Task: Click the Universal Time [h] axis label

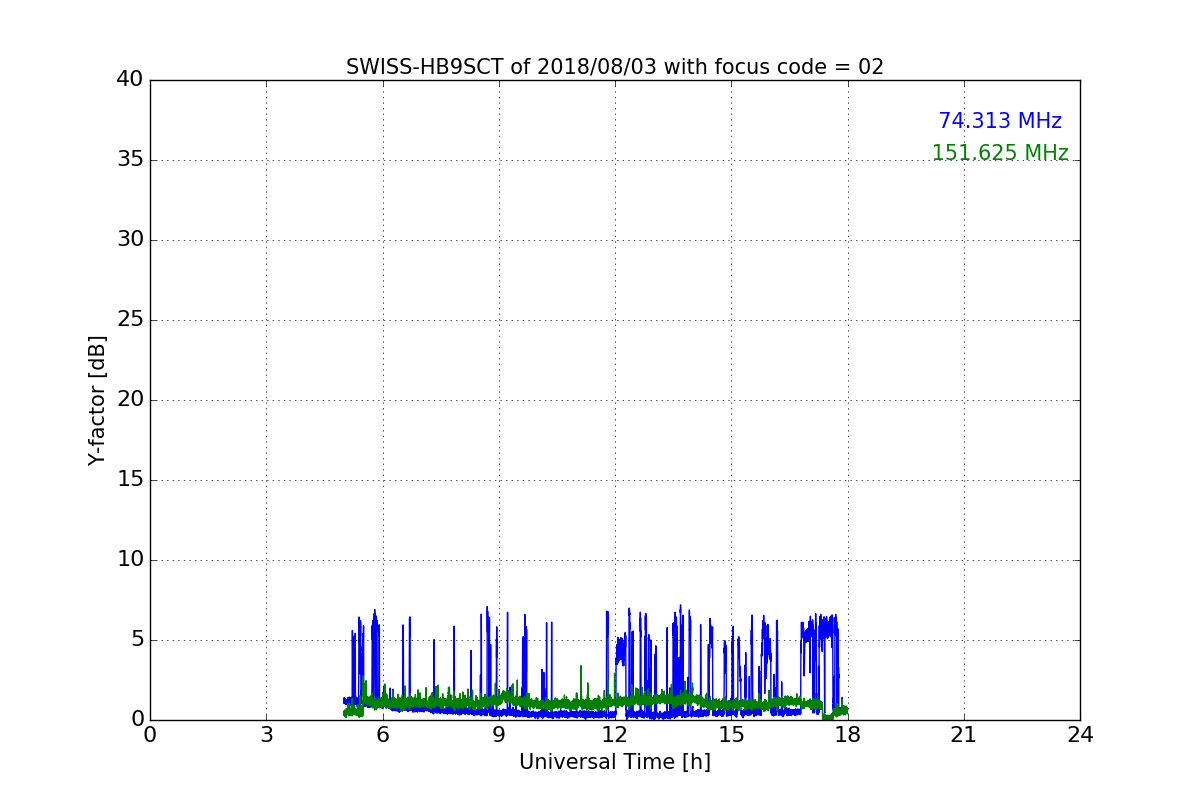Action: pos(615,762)
